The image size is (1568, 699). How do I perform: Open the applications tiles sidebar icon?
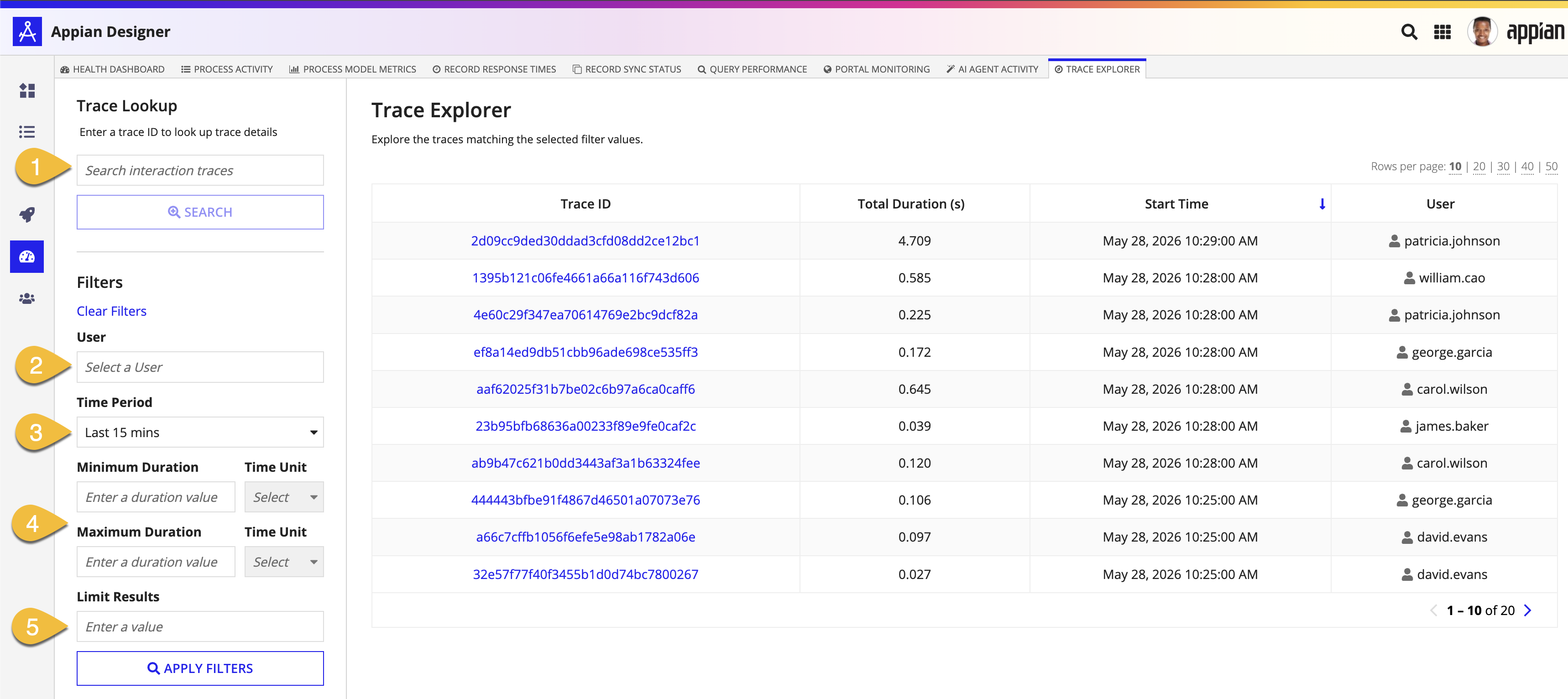point(27,91)
